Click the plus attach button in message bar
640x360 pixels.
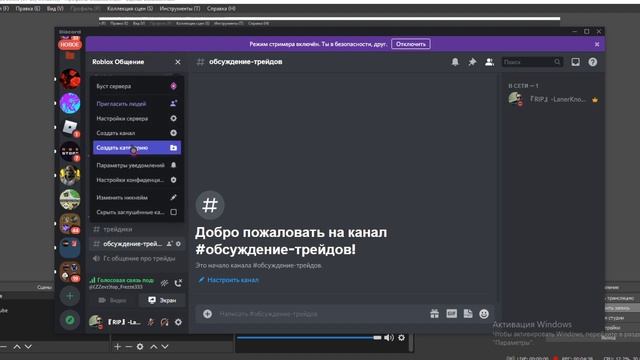point(207,314)
